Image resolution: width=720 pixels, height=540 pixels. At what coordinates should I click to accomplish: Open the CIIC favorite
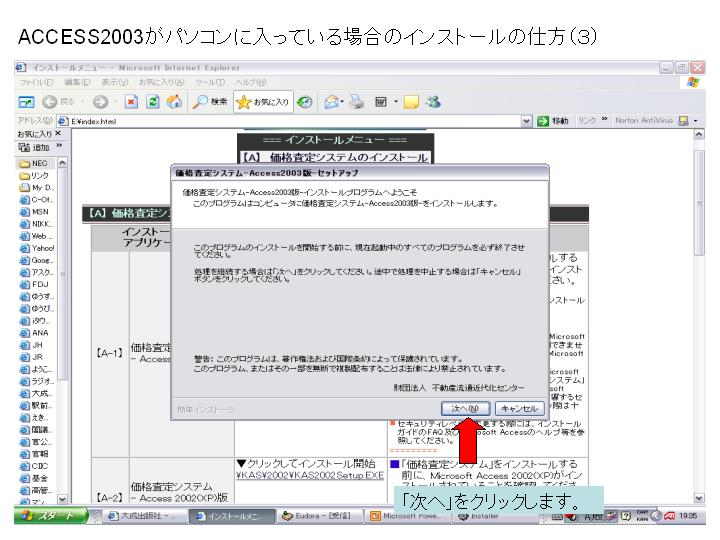[x=34, y=466]
